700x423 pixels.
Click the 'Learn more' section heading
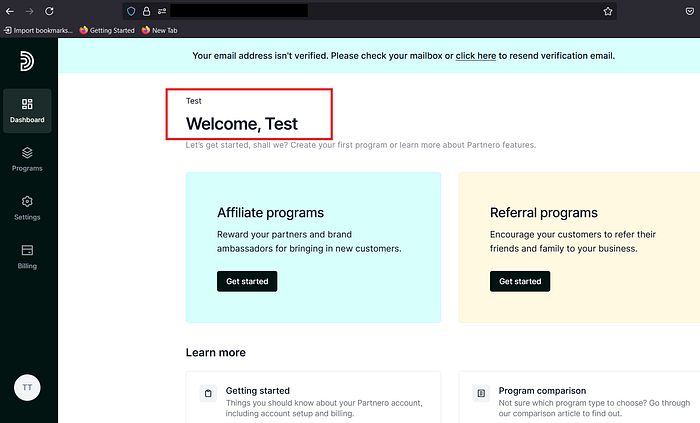click(x=216, y=352)
